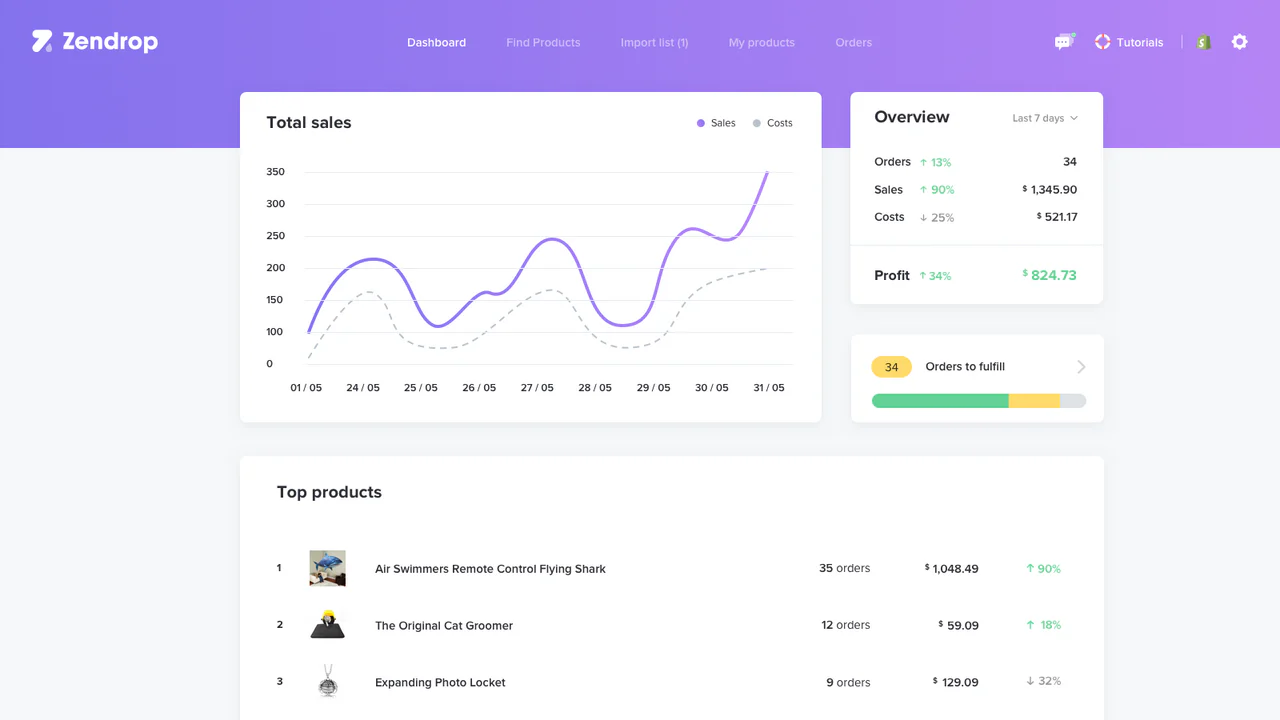Click the Tutorials lifebuoy icon
The height and width of the screenshot is (720, 1280).
pos(1102,42)
